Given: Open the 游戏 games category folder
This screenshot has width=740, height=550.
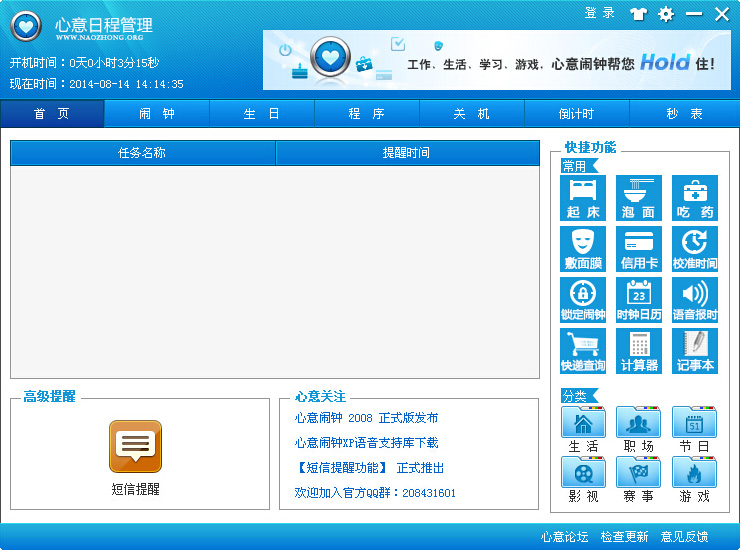Looking at the screenshot, I should (694, 479).
